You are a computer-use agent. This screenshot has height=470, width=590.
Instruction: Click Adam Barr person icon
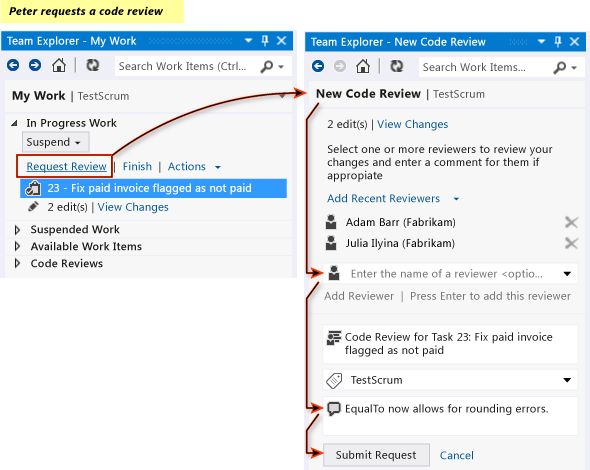click(331, 222)
